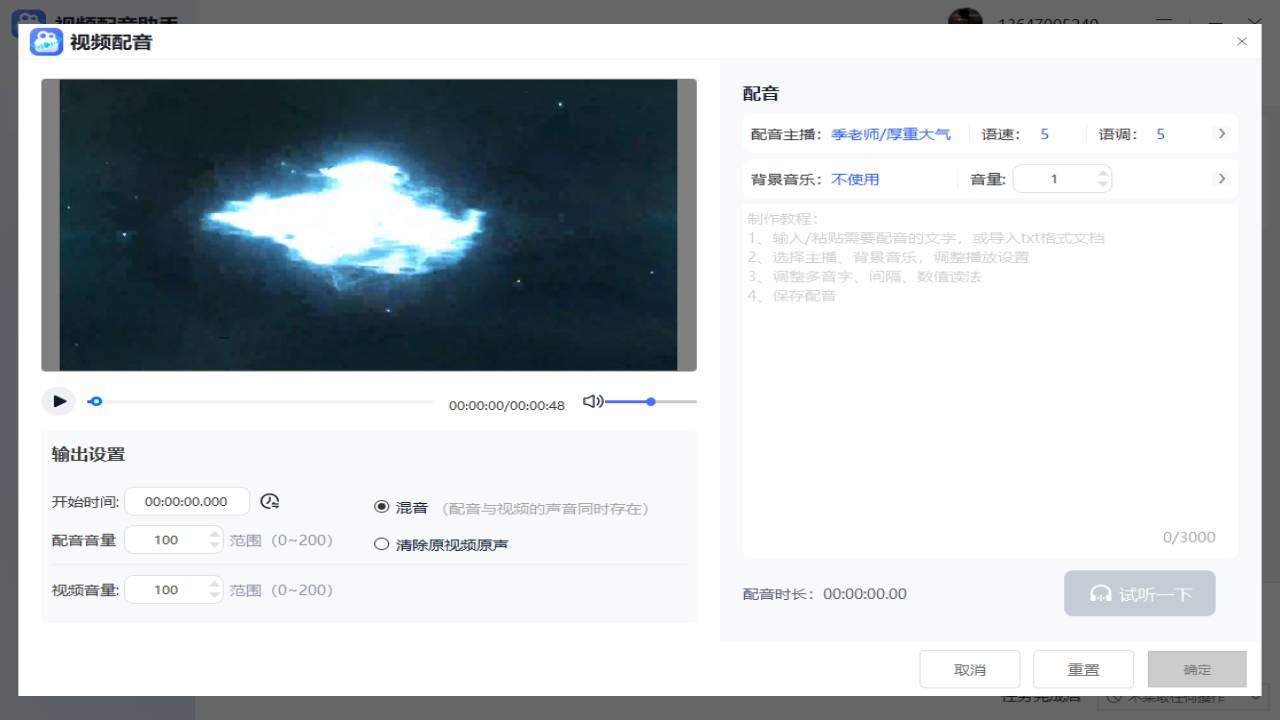Image resolution: width=1280 pixels, height=720 pixels.
Task: Select the 混音 mixing radio option
Action: (381, 507)
